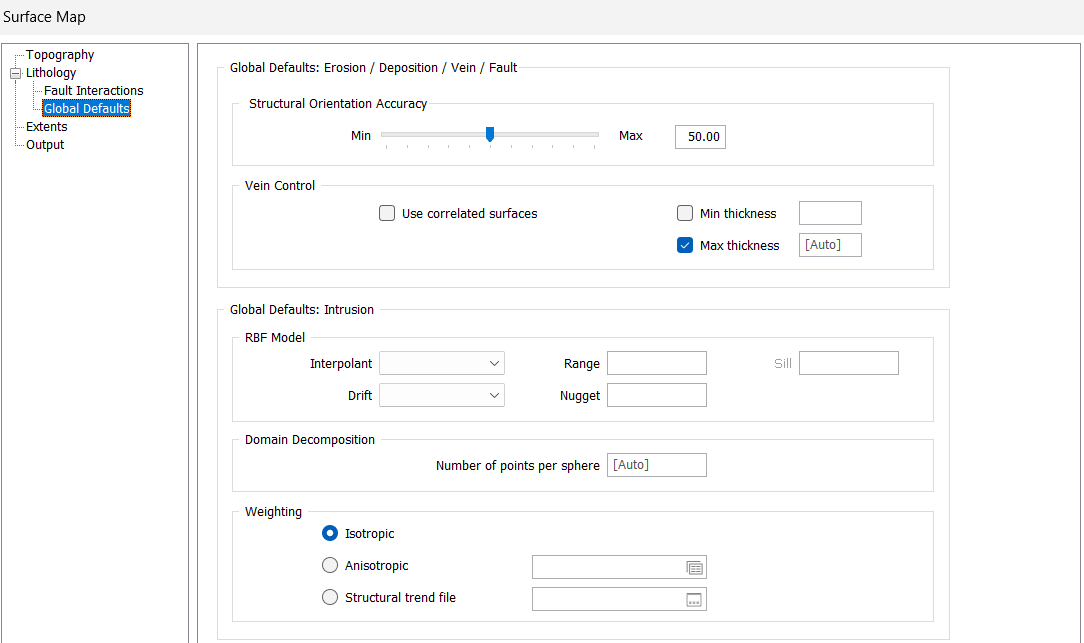
Task: Open the Output section
Action: click(45, 145)
